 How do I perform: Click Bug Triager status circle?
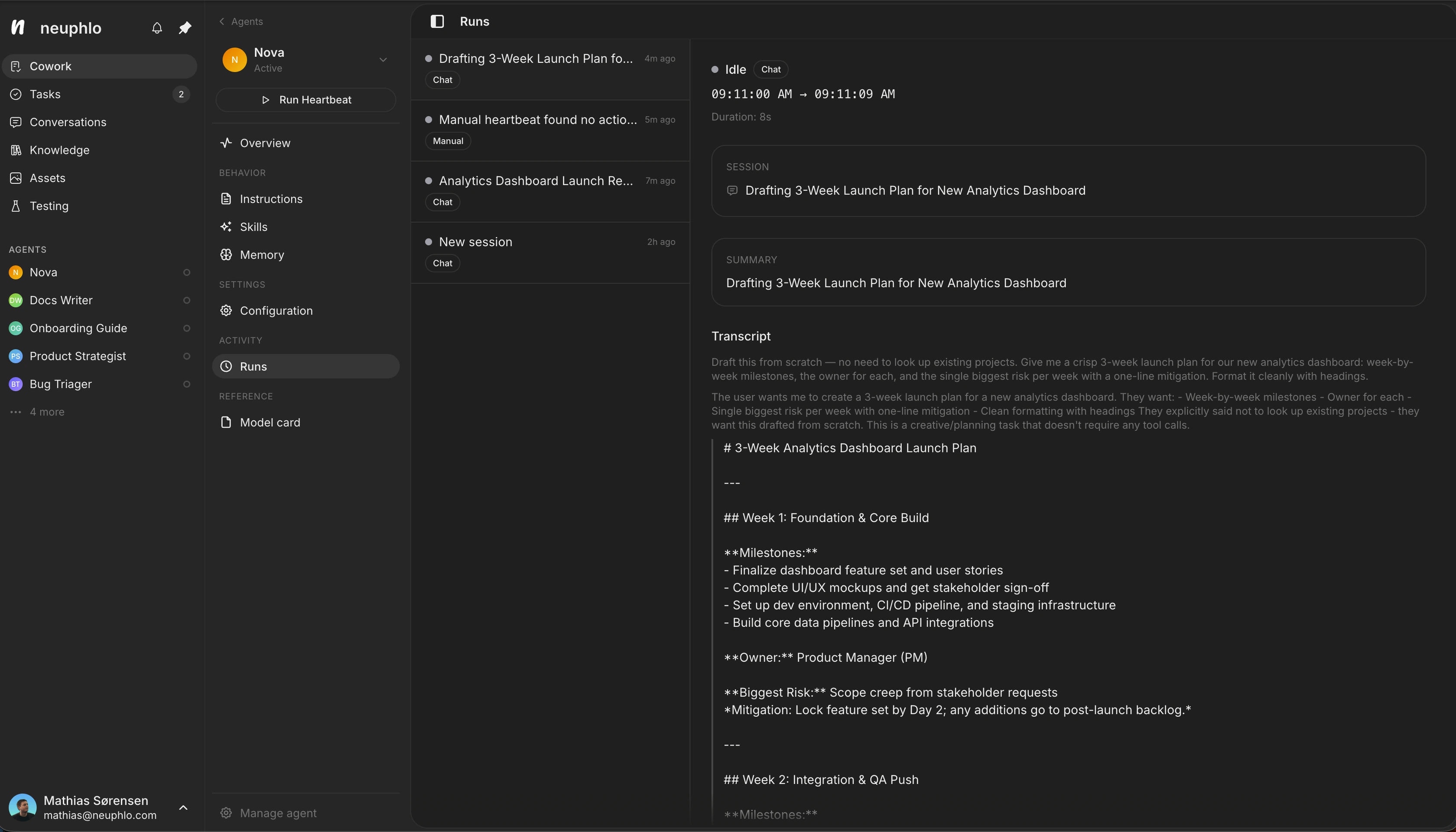pos(186,384)
